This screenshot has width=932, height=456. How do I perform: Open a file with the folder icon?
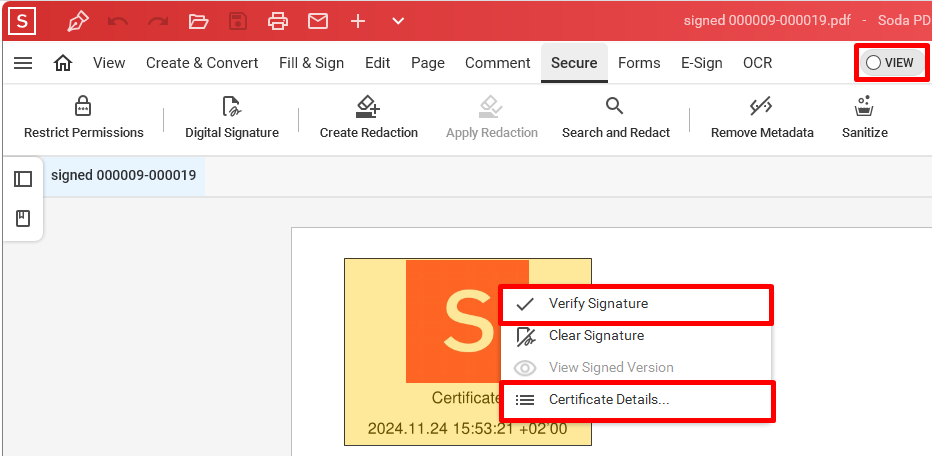199,21
